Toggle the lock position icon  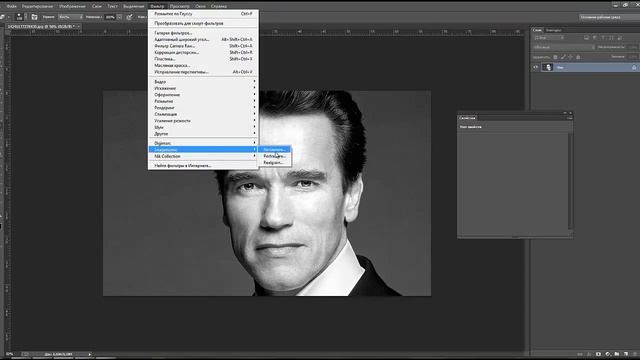click(x=570, y=57)
